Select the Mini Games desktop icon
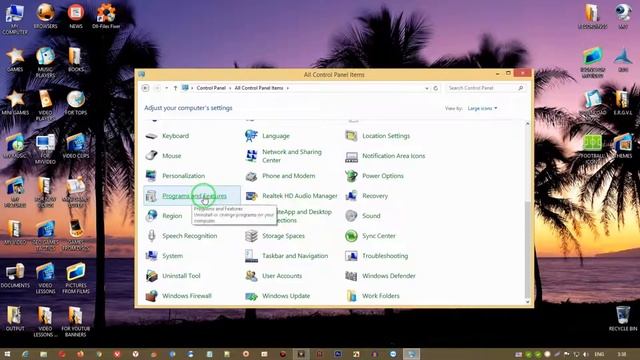 15,103
